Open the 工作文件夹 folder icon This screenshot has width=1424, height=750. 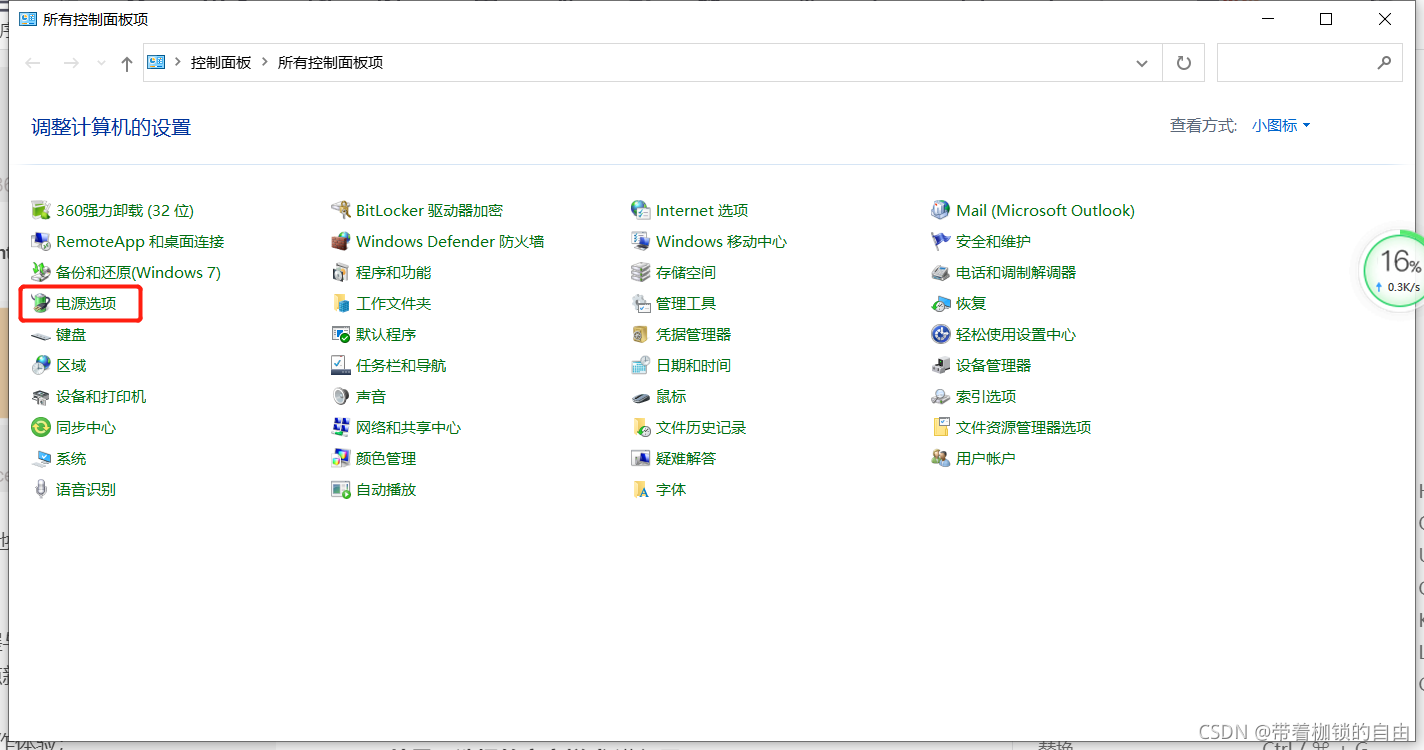(x=341, y=303)
